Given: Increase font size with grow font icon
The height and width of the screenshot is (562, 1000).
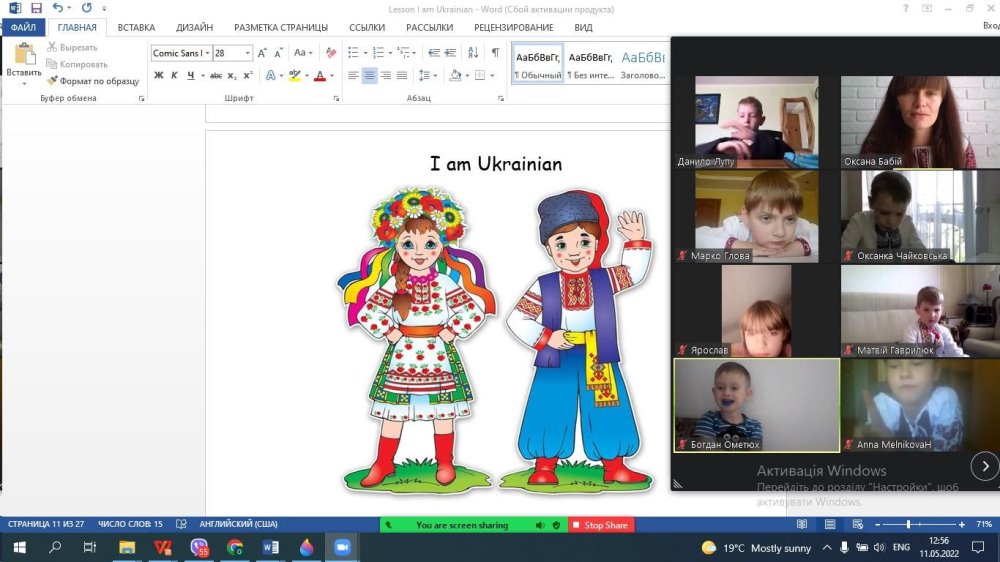Looking at the screenshot, I should 262,53.
